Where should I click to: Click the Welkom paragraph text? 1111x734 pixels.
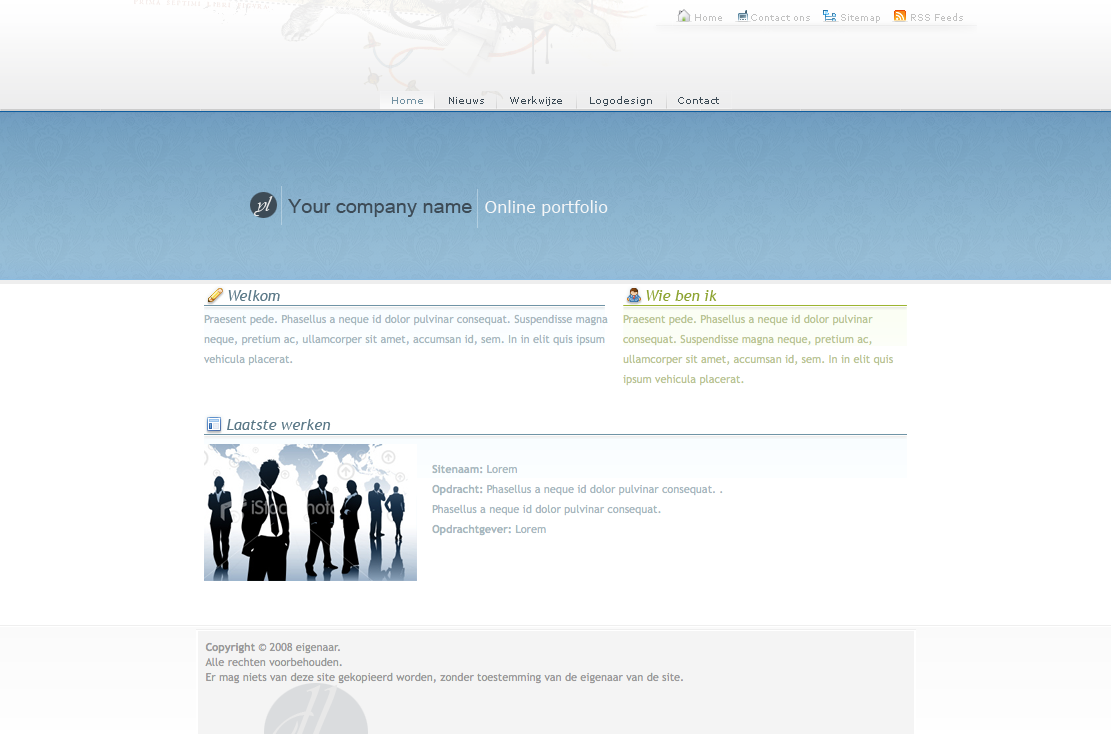[406, 339]
